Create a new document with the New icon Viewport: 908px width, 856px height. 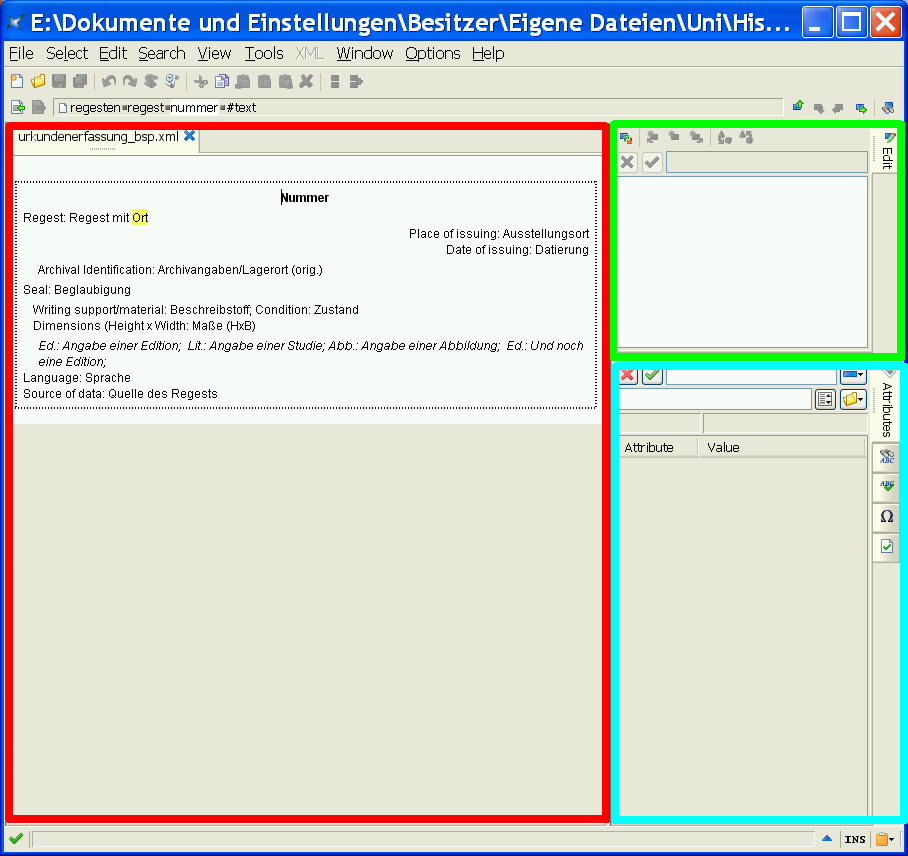(x=17, y=82)
